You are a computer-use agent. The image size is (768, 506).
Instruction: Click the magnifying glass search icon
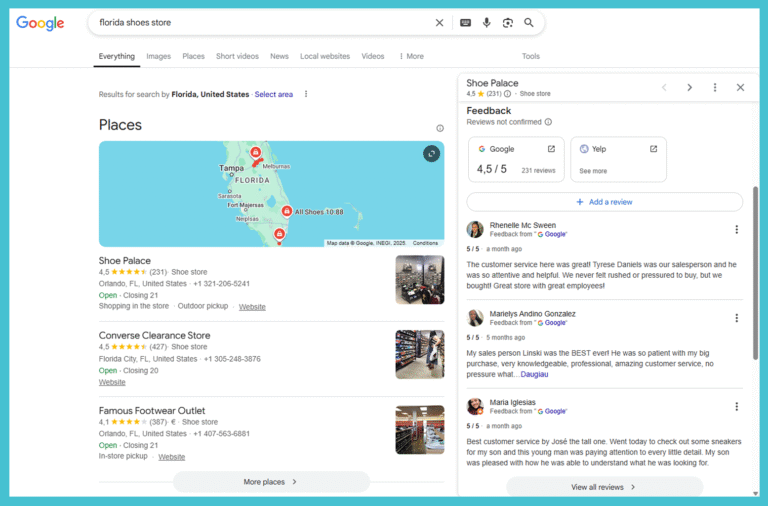click(x=528, y=23)
